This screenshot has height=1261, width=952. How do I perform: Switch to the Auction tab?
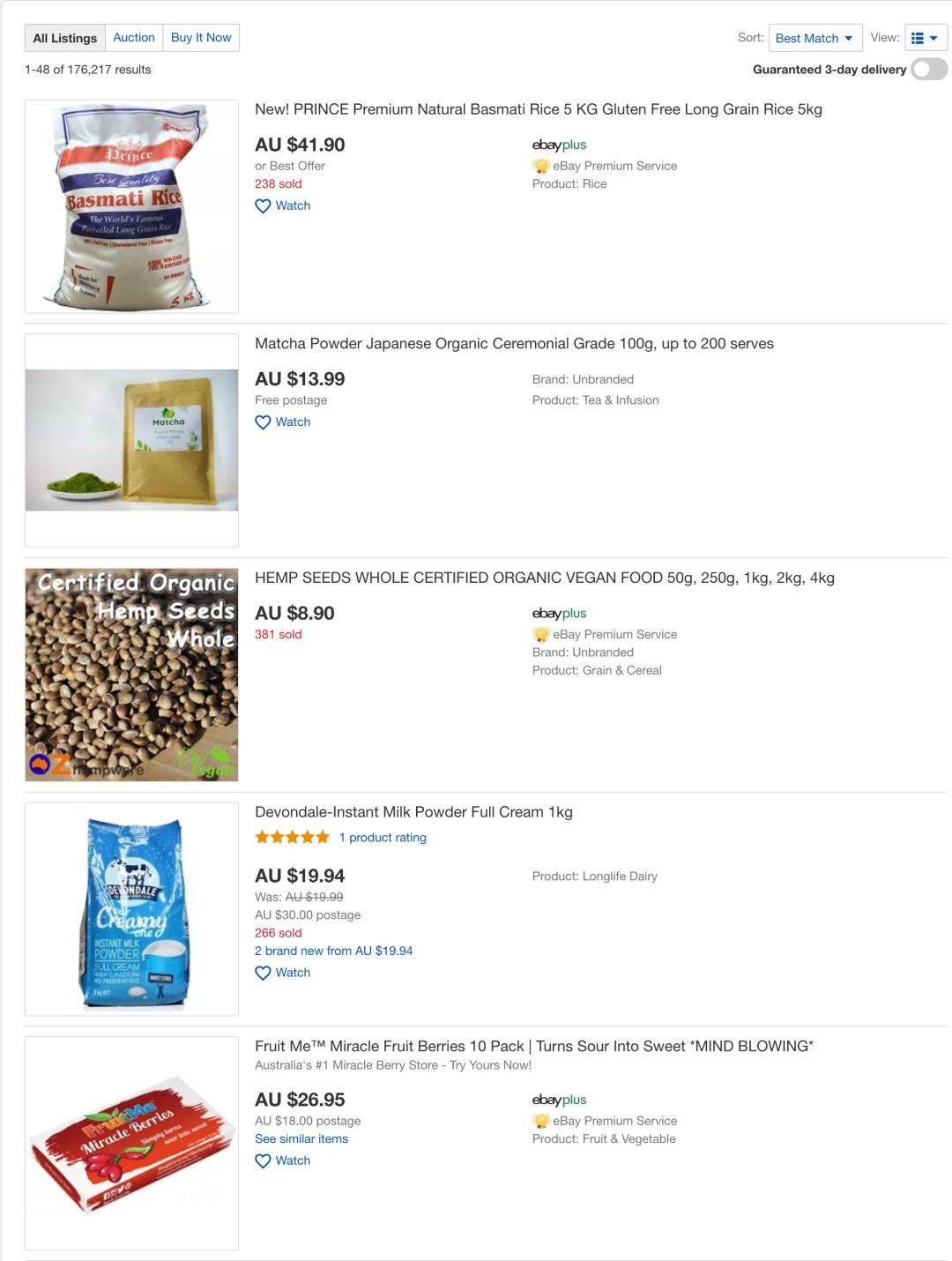(x=134, y=38)
